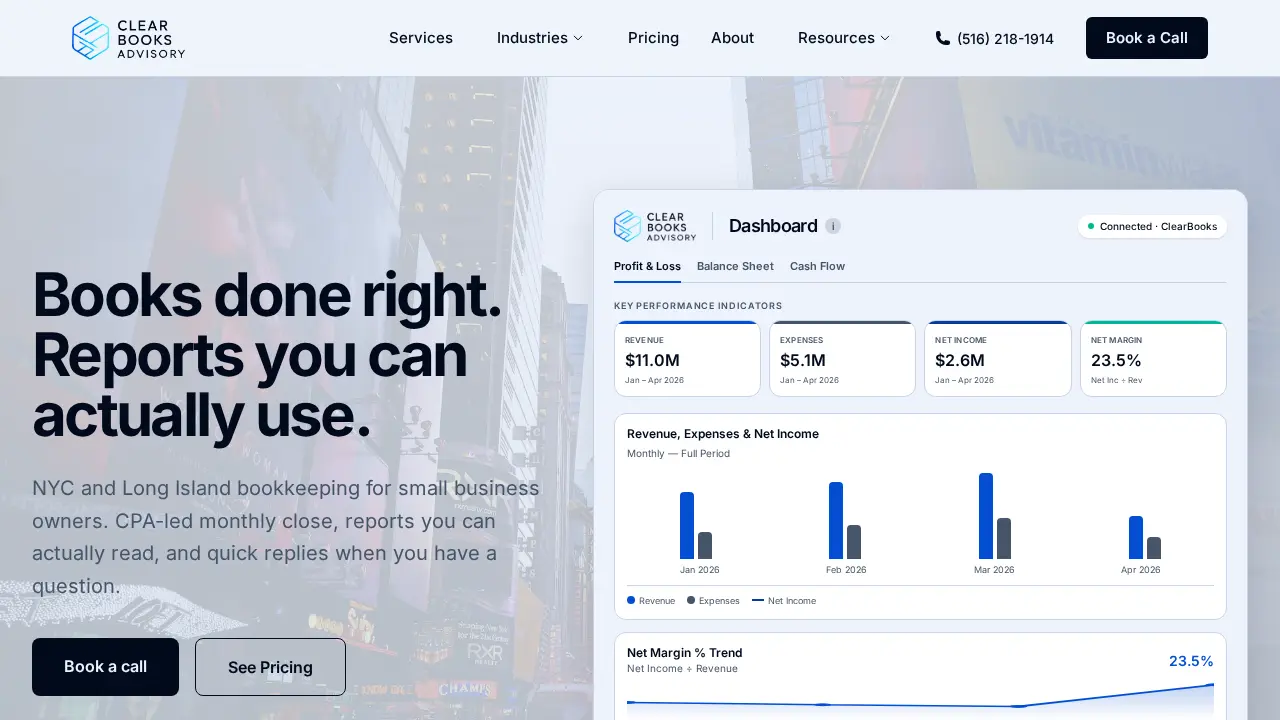
Task: Click the blue 23.5% trend value
Action: (1191, 661)
